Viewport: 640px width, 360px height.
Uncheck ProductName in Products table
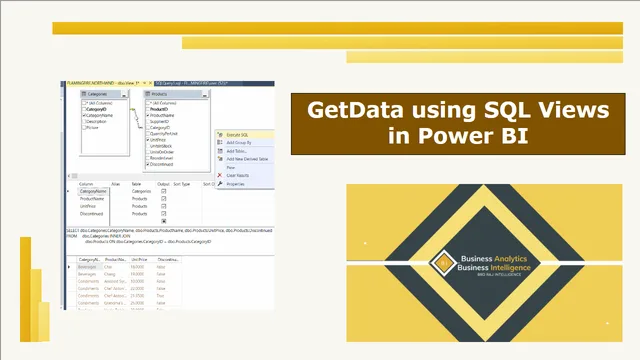coord(148,116)
